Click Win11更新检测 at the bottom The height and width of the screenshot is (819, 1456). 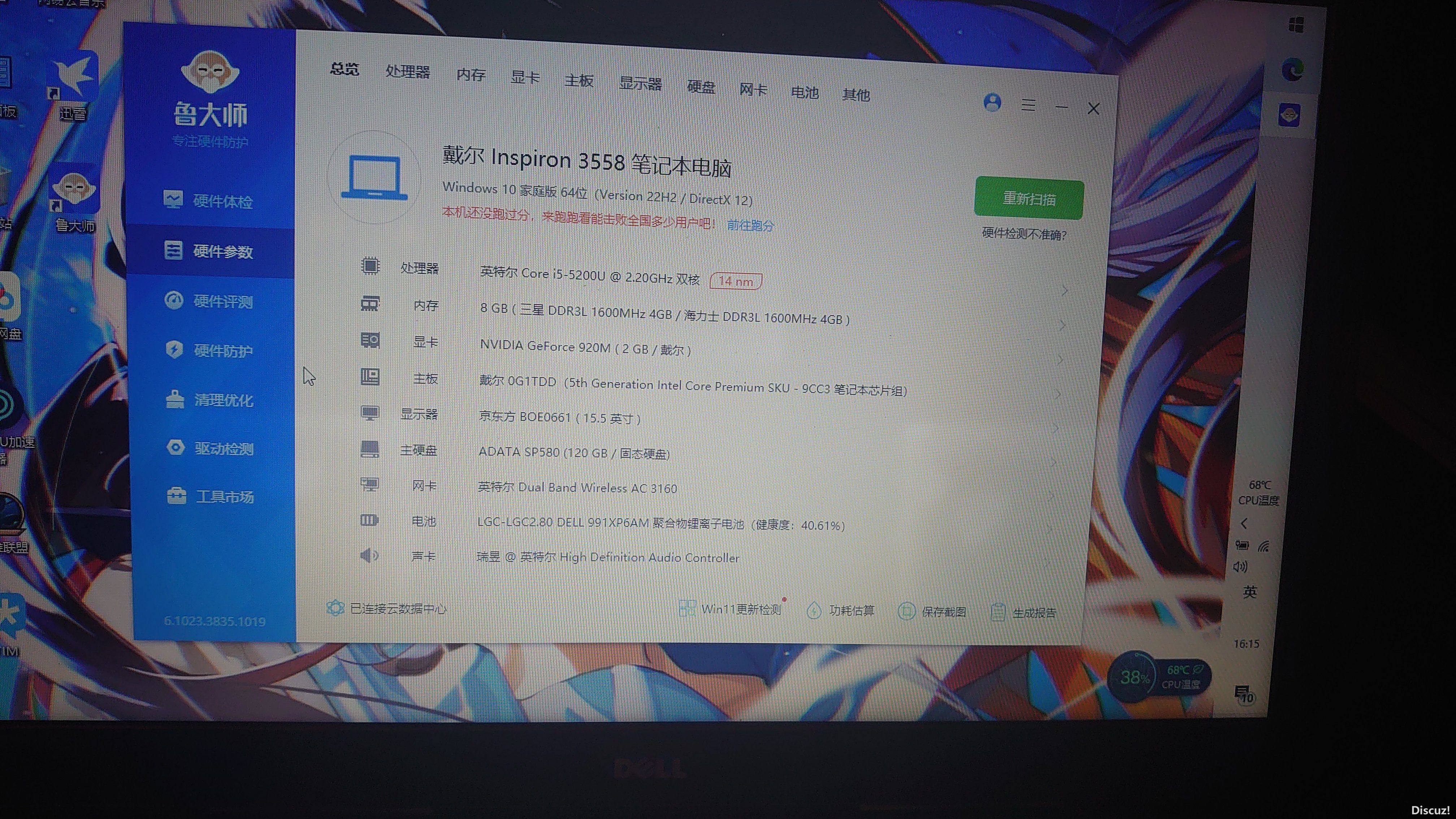click(x=730, y=609)
